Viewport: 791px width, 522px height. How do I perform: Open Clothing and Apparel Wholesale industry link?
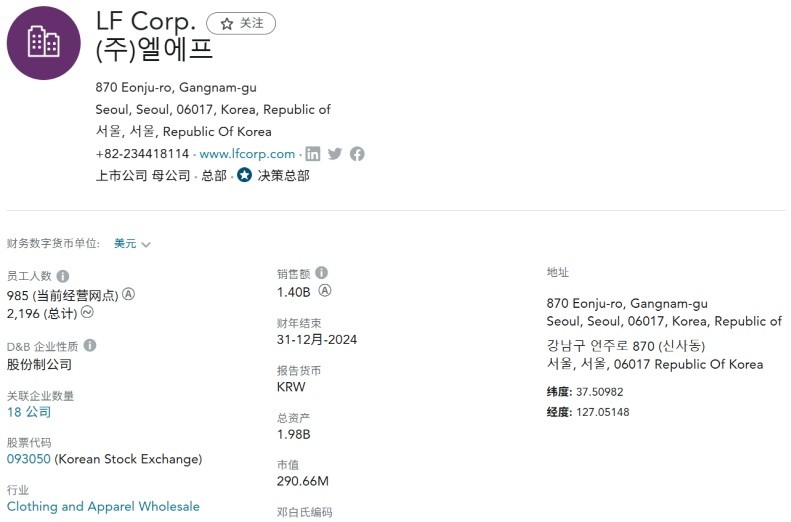tap(103, 506)
